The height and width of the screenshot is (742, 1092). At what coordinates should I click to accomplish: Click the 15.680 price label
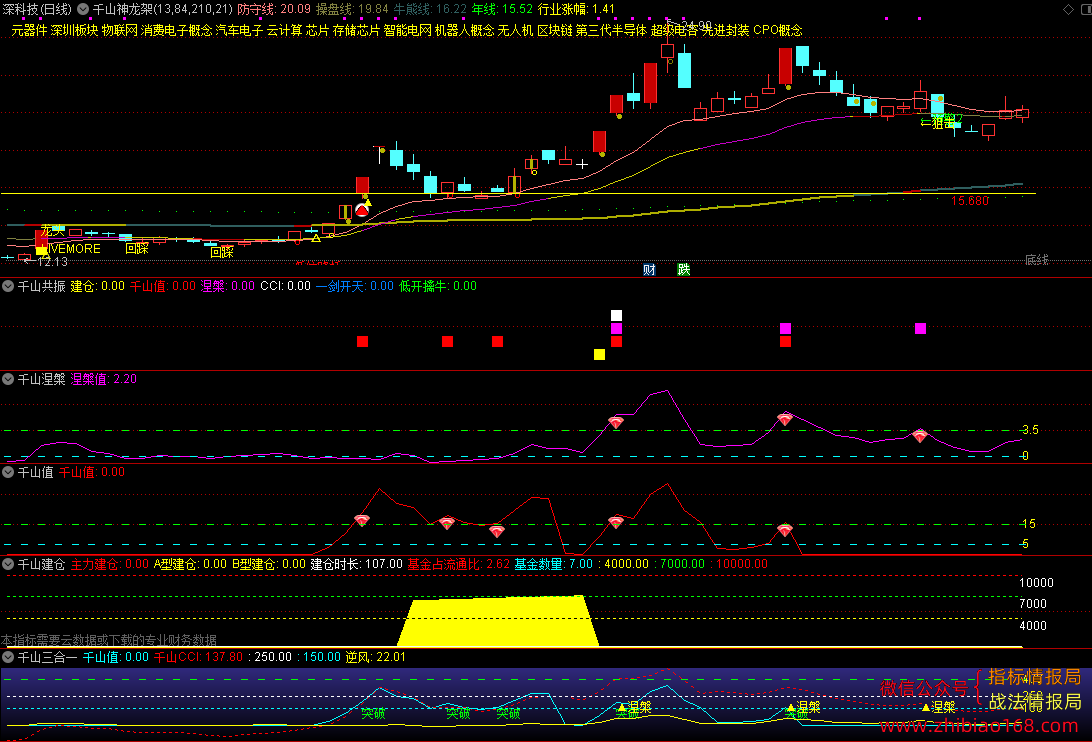click(970, 201)
